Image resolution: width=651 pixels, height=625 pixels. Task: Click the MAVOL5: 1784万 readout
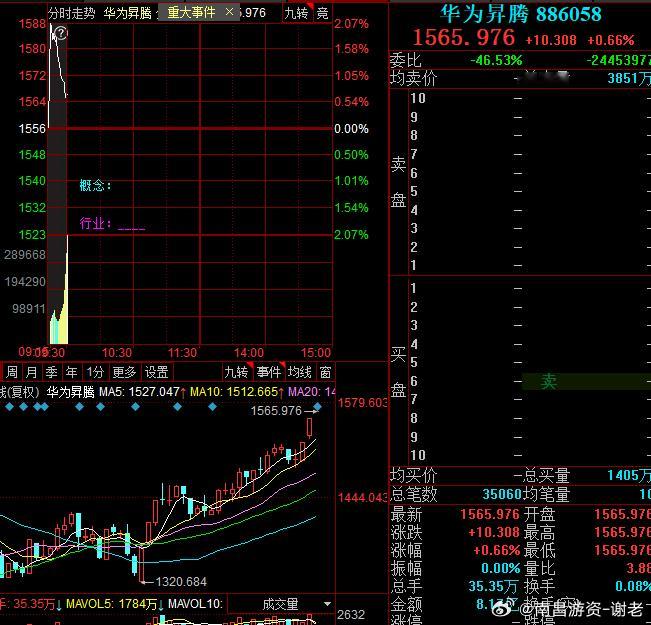[x=115, y=604]
